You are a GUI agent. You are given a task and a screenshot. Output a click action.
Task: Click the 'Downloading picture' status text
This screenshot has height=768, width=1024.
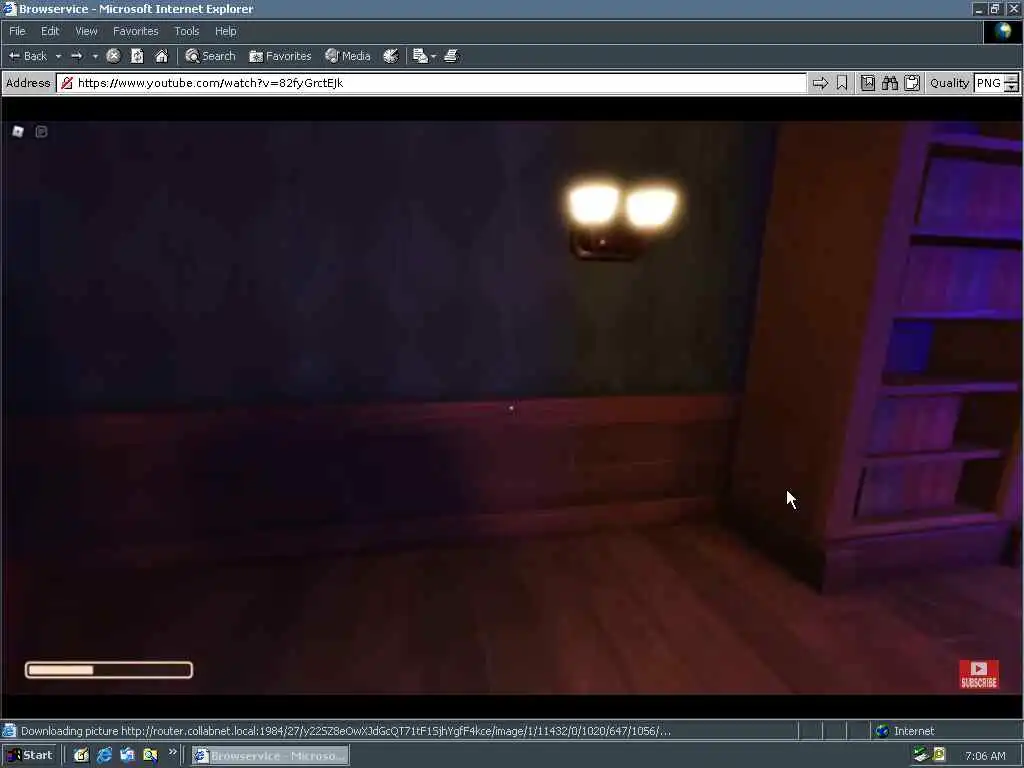[x=345, y=731]
